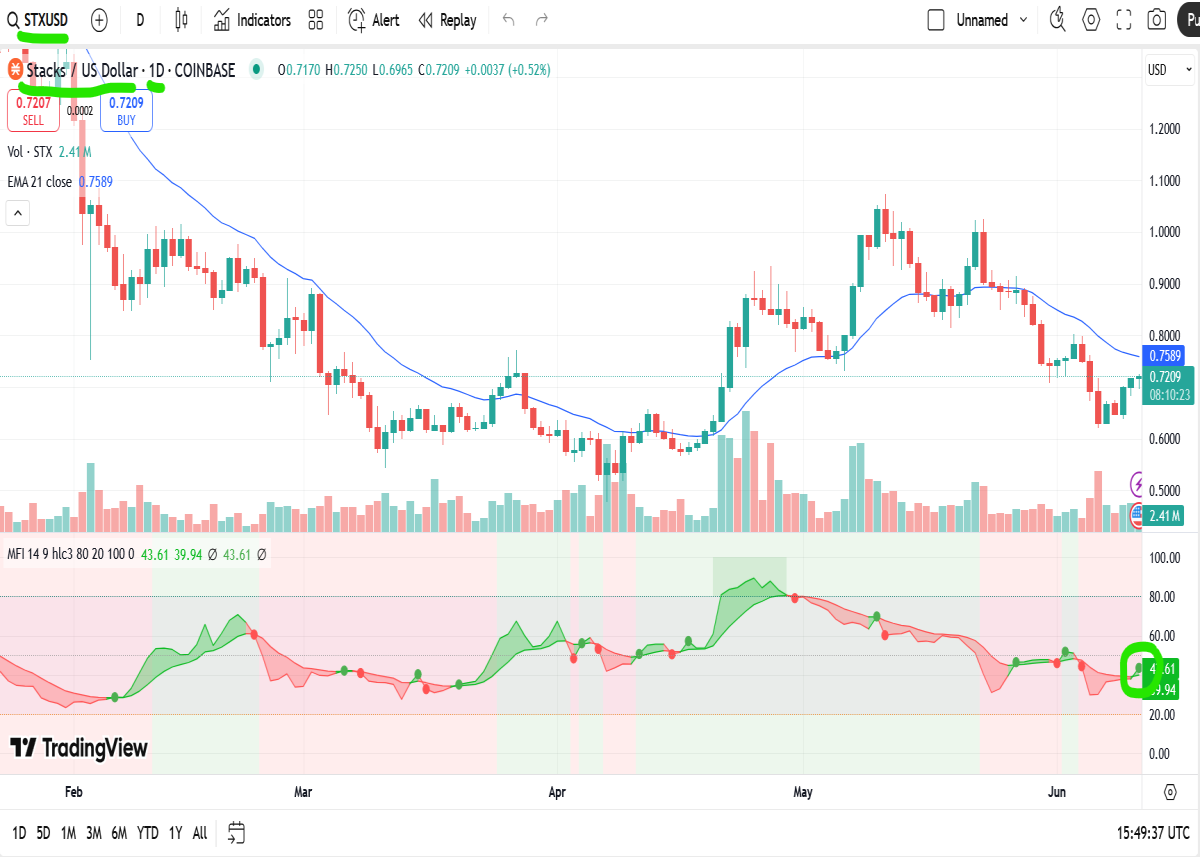Redo the last chart action
Screen dimensions: 1200x857
click(542, 20)
